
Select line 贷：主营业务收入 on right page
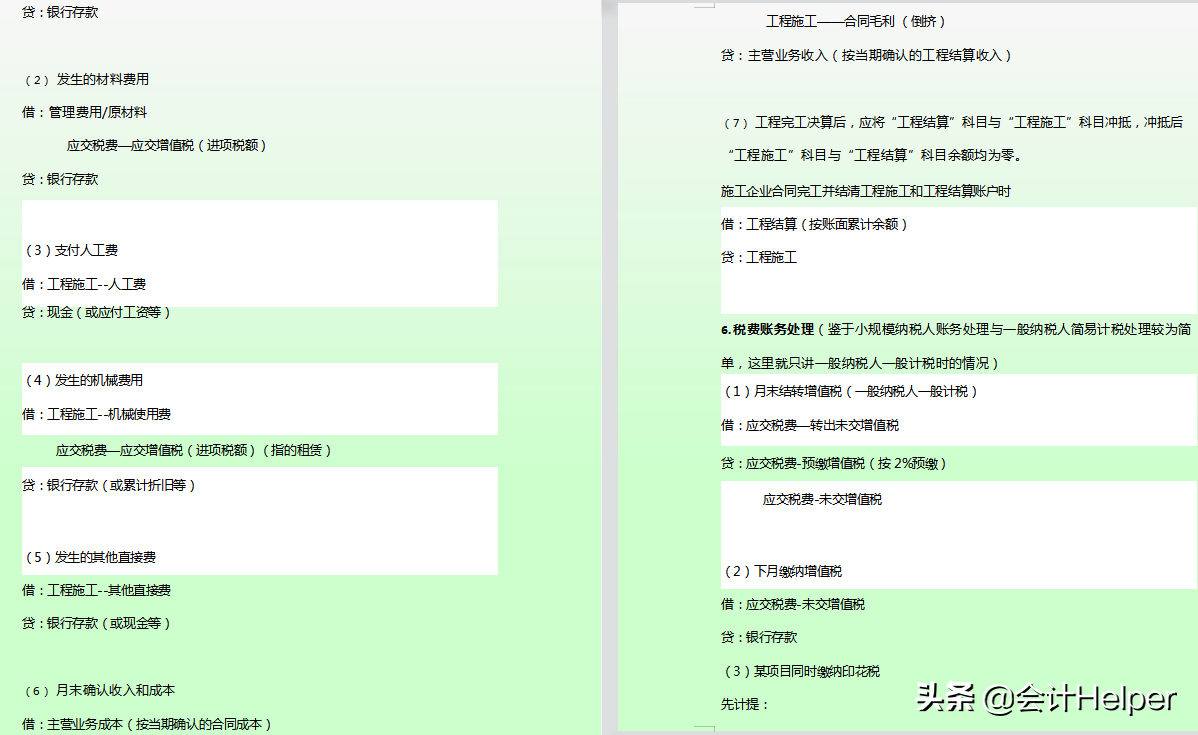868,56
